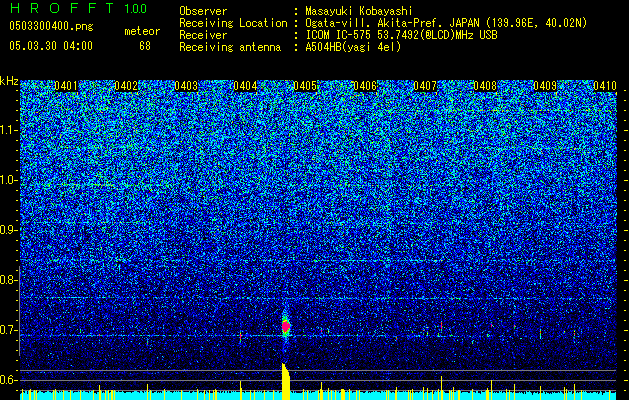
Task: Click the 0409 time marker
Action: click(x=545, y=86)
